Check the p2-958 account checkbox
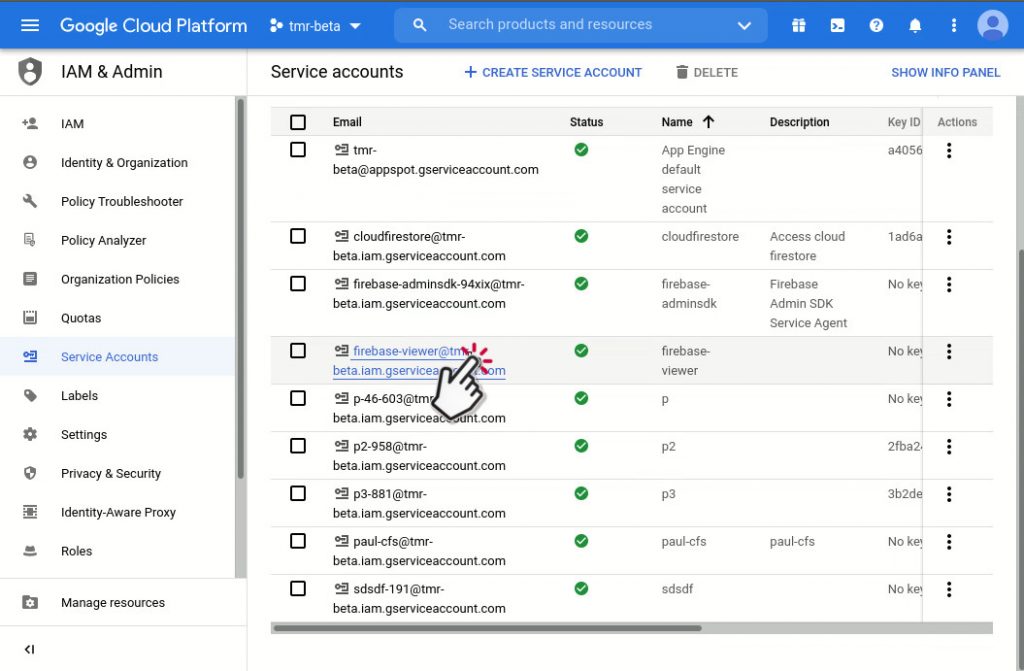1024x671 pixels. [x=298, y=446]
